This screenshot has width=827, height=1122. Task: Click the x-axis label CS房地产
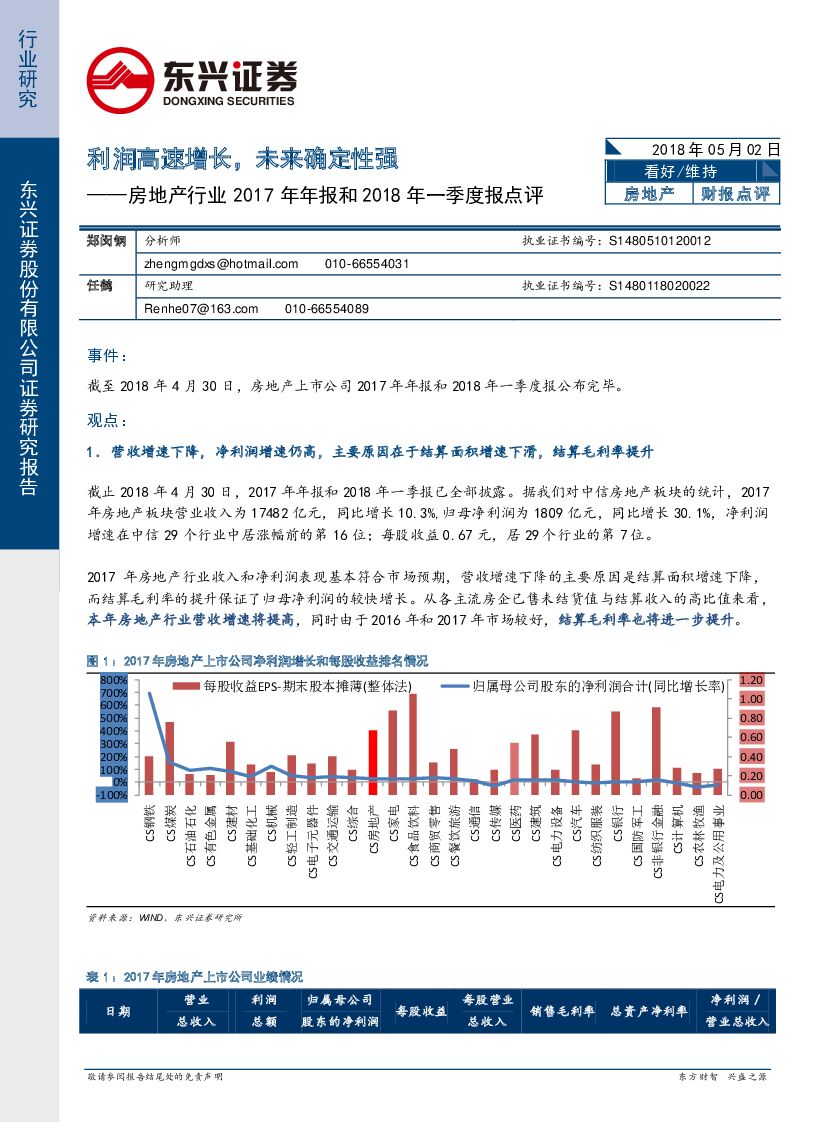[x=373, y=829]
